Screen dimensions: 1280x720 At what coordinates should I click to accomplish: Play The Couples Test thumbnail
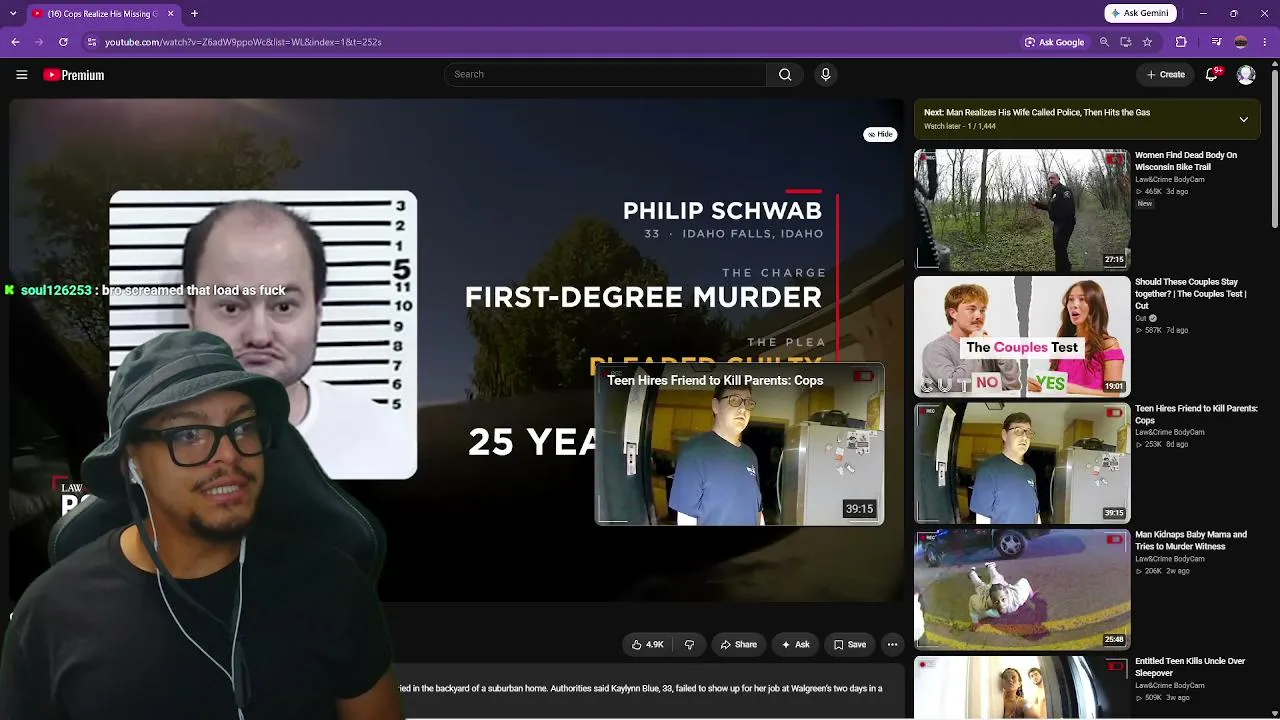[x=1022, y=337]
